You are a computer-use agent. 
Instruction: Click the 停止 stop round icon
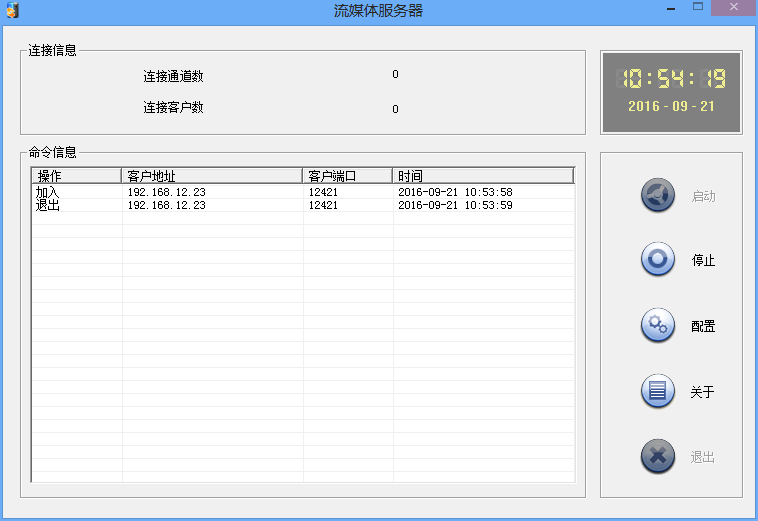657,259
